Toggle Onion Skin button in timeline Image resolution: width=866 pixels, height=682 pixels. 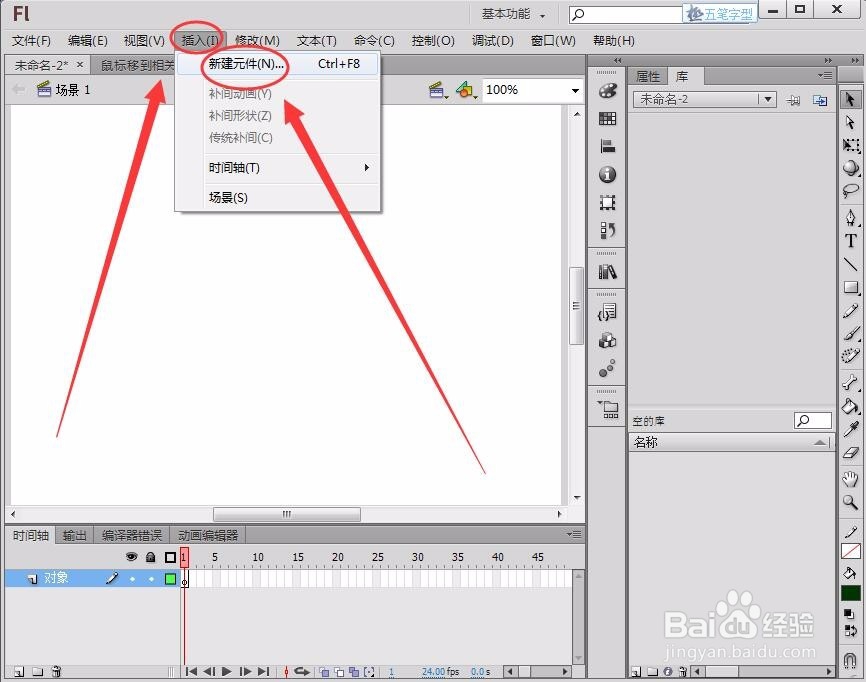(324, 672)
